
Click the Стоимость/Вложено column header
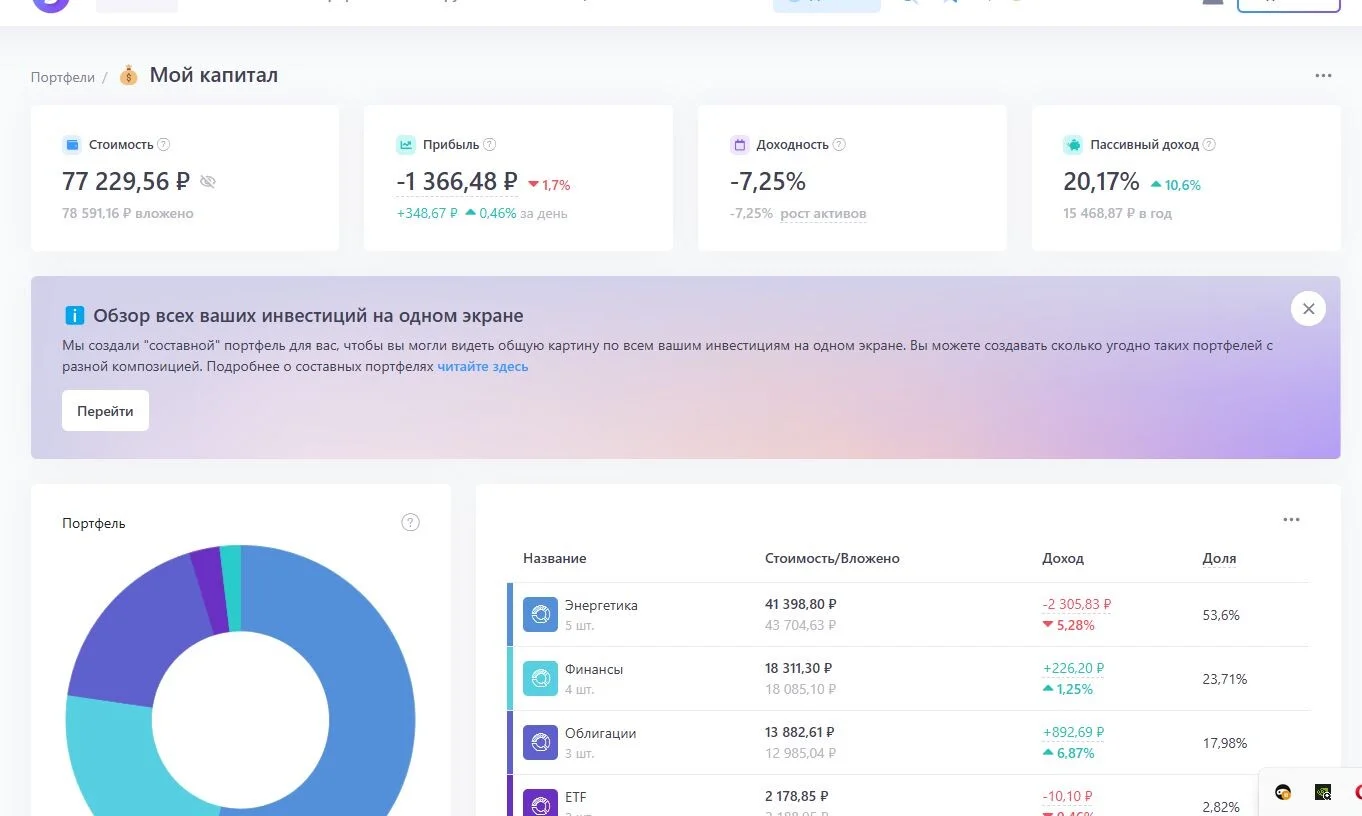[832, 558]
